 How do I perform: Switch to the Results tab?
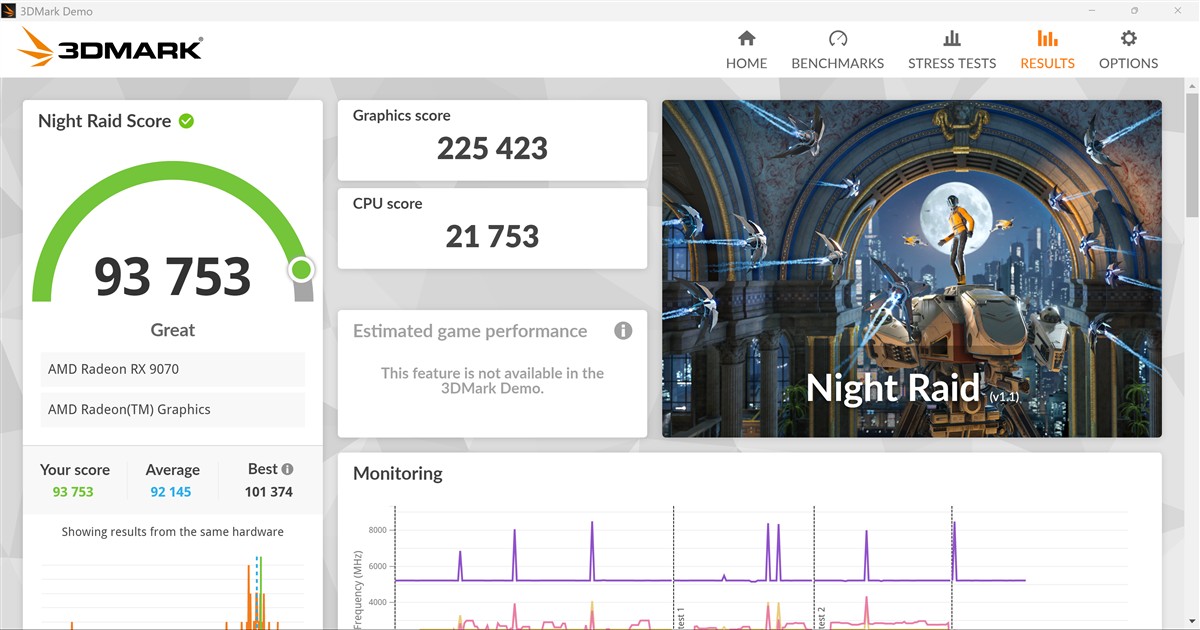[1047, 50]
